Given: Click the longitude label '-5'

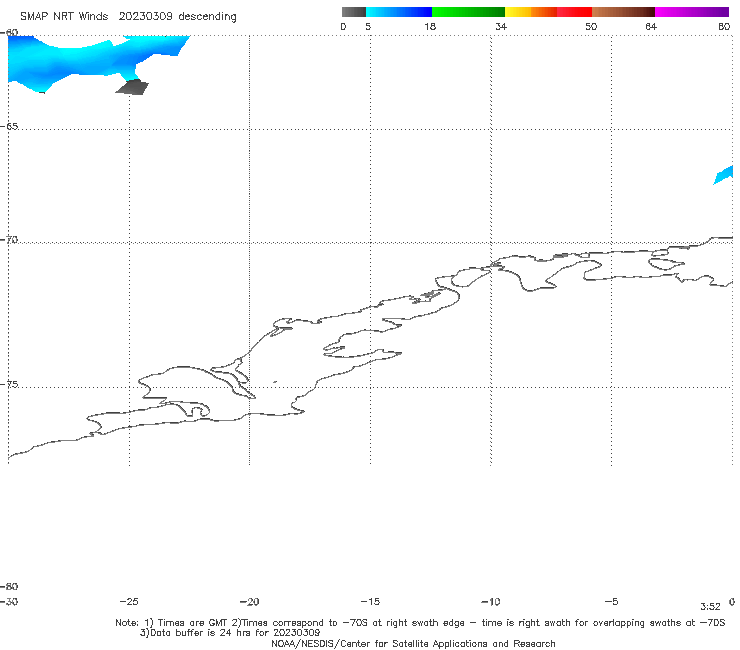Looking at the screenshot, I should (611, 601).
